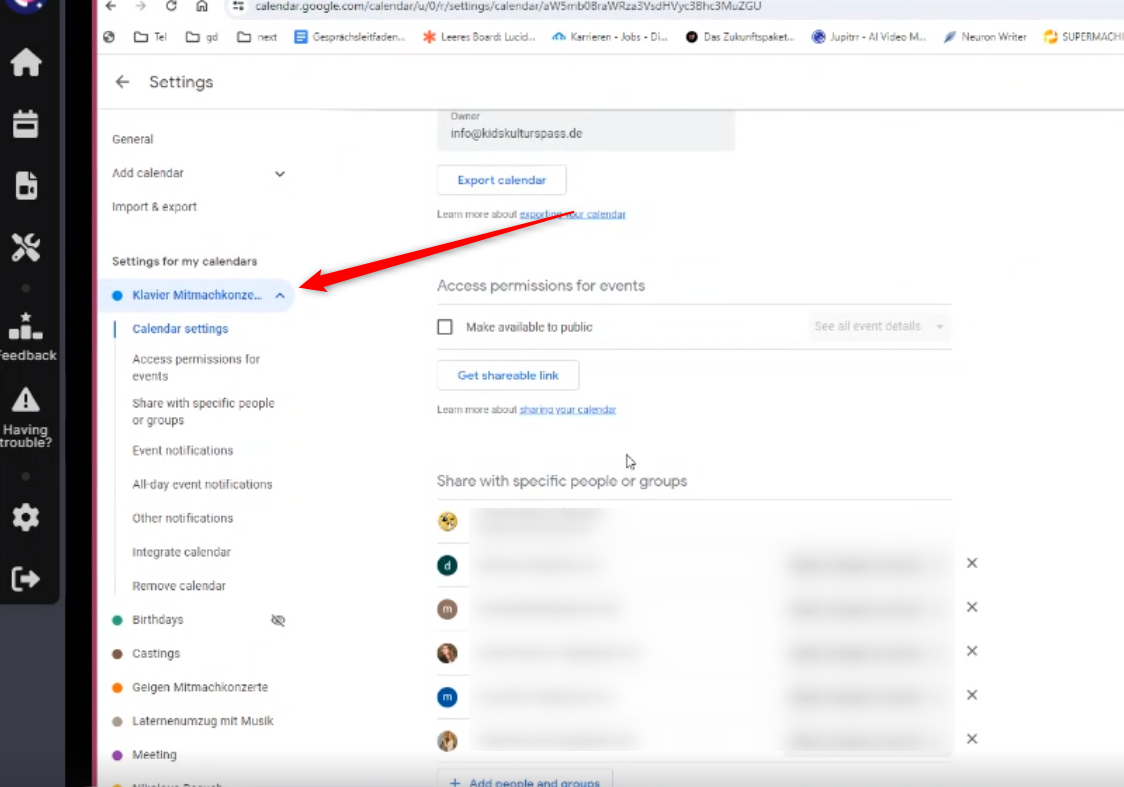
Task: Open the calendar icon in dark sidebar
Action: [26, 124]
